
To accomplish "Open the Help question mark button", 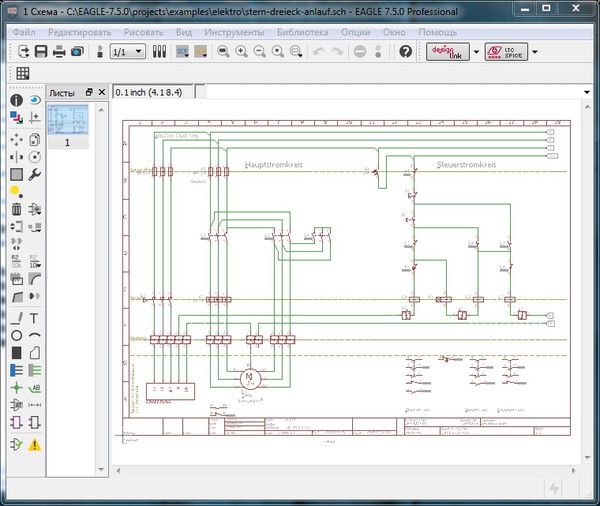I will pyautogui.click(x=406, y=51).
